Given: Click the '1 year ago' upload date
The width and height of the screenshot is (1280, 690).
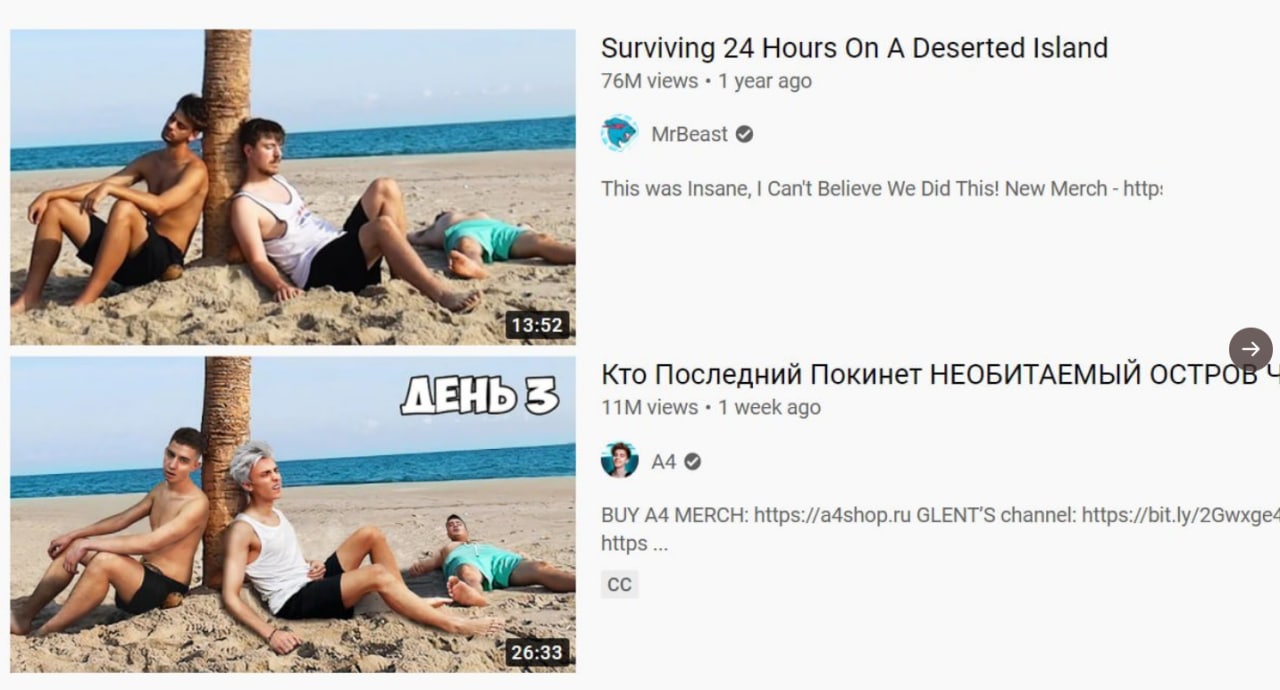Looking at the screenshot, I should [765, 81].
